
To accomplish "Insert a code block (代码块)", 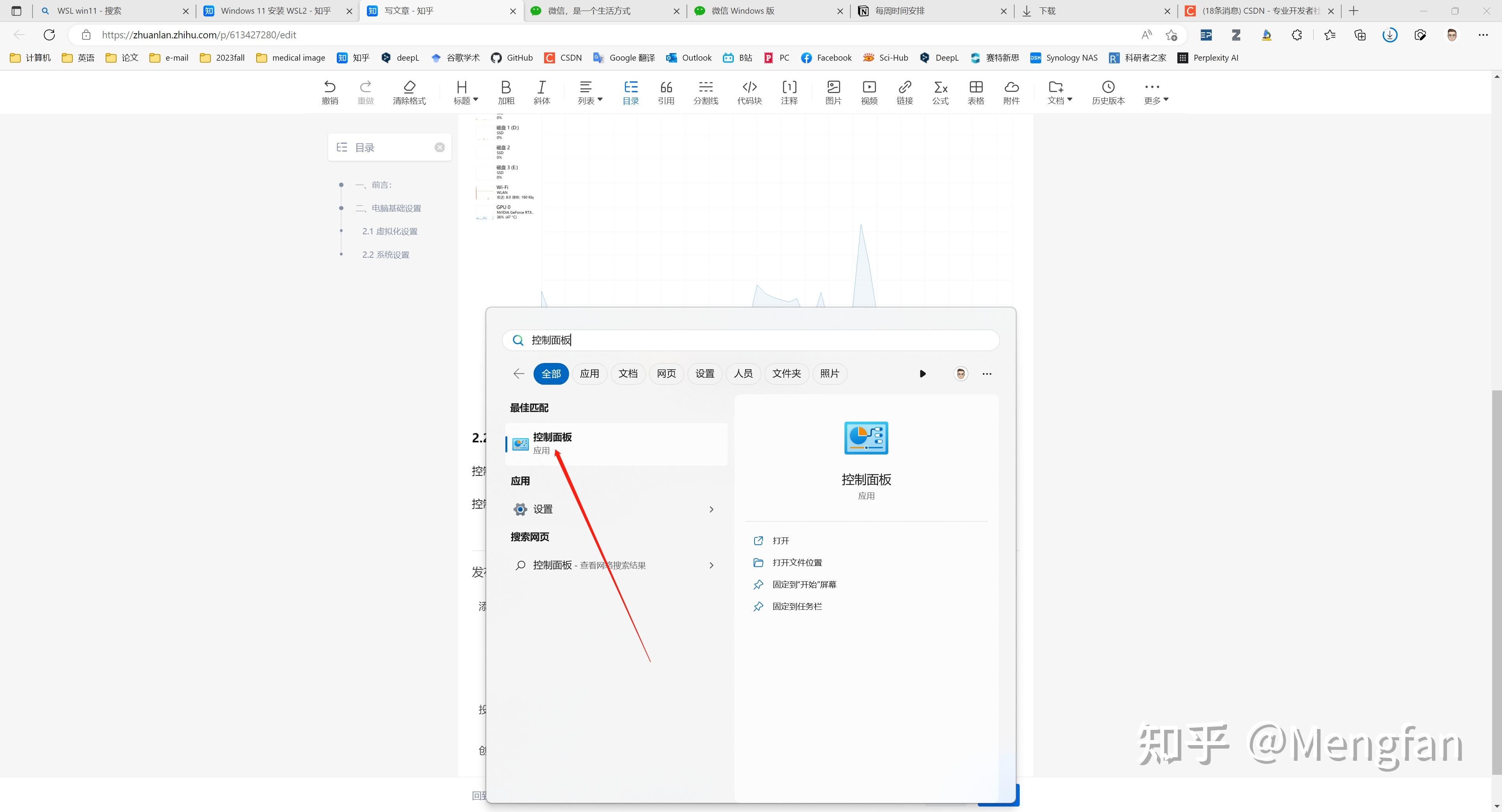I will [x=749, y=92].
